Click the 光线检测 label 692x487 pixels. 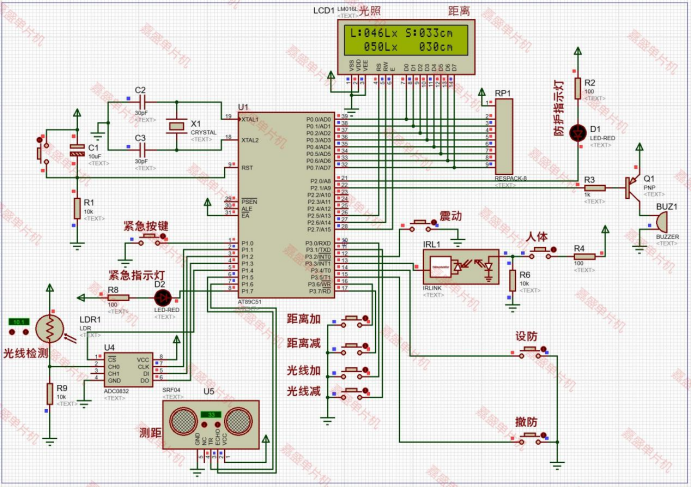tap(25, 353)
